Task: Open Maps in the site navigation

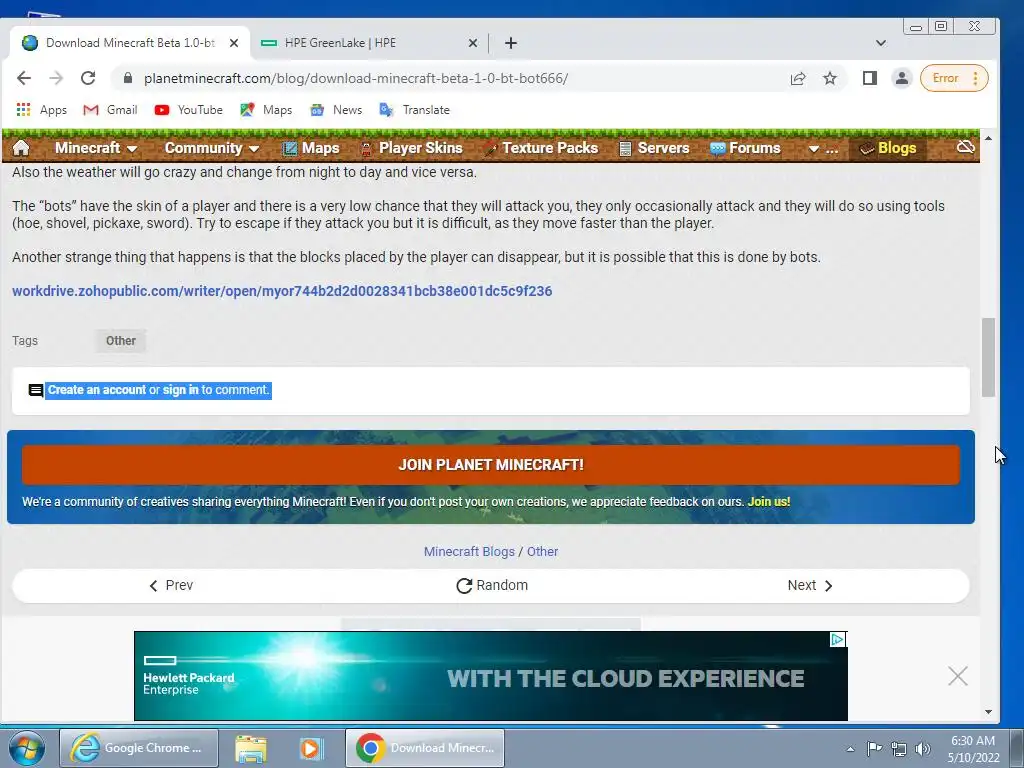Action: [x=311, y=148]
